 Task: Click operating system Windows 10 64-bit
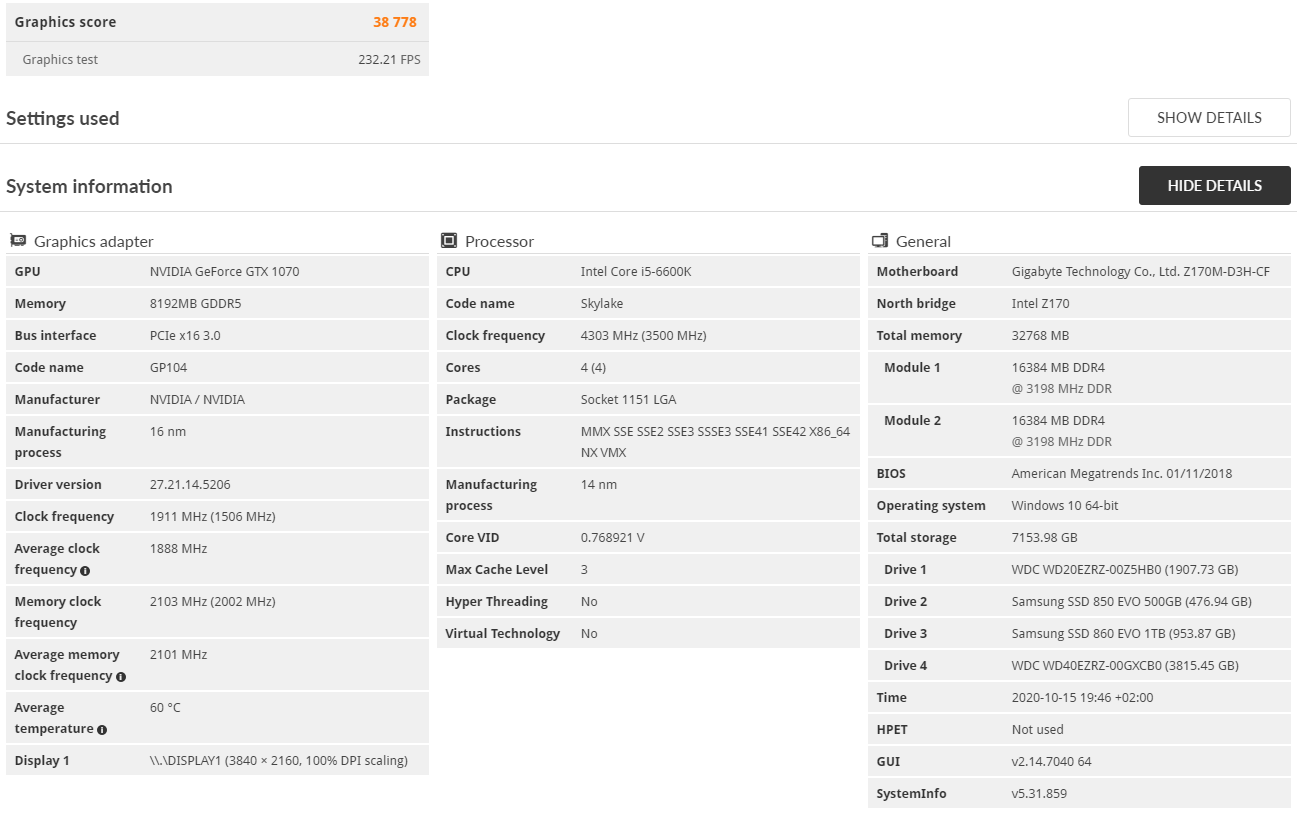(x=1065, y=505)
